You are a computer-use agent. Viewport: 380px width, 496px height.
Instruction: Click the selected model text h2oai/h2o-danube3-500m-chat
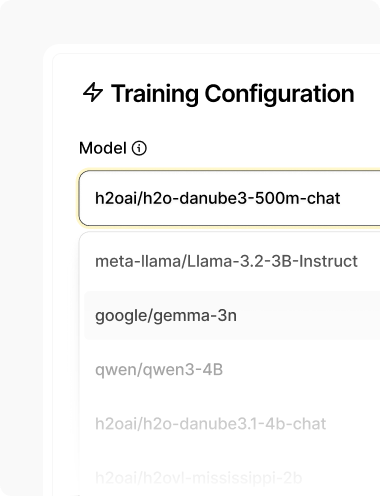click(217, 198)
